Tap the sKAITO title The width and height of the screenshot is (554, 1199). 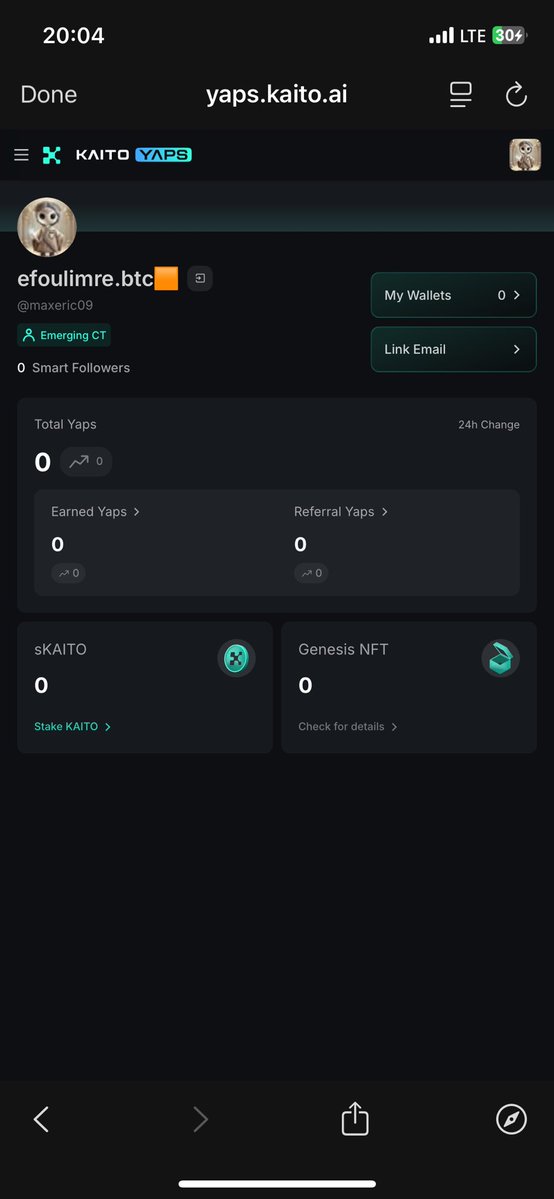click(x=60, y=650)
